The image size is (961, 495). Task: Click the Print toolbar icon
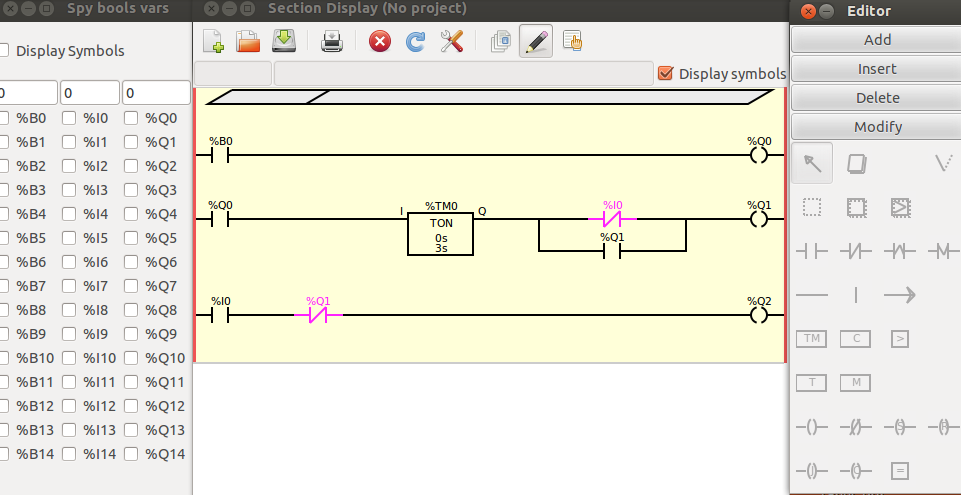[332, 42]
